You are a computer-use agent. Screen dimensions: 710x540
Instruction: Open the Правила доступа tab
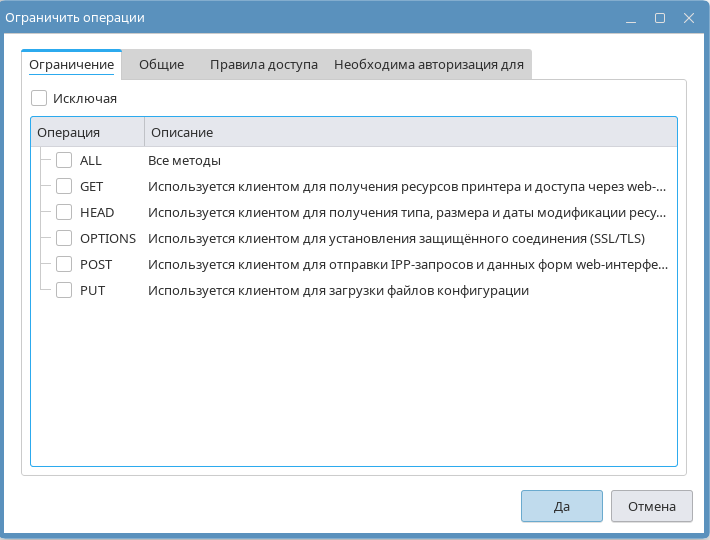tap(263, 64)
